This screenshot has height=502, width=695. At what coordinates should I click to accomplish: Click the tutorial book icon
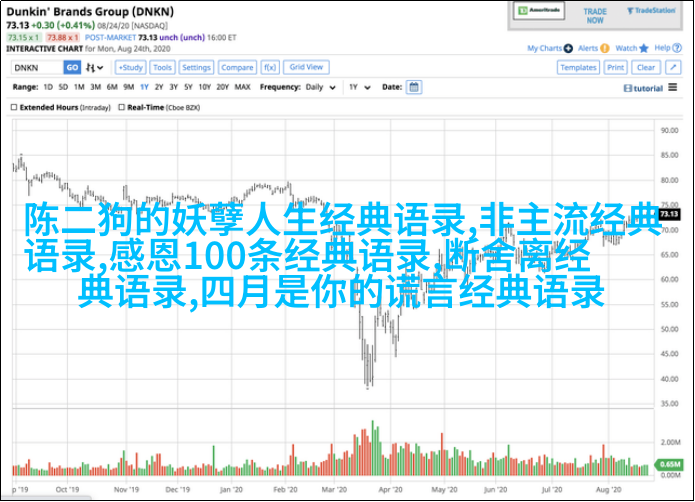pyautogui.click(x=628, y=89)
